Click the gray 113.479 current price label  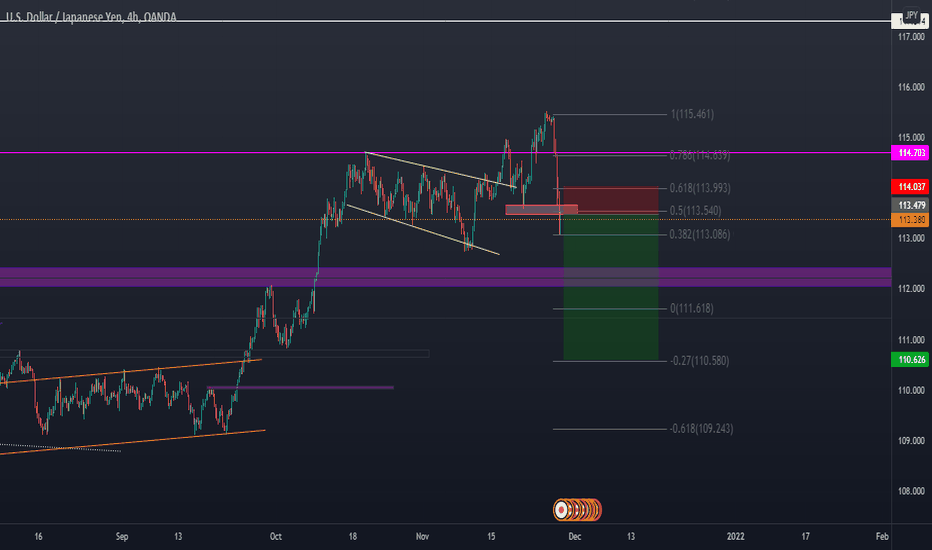(x=910, y=205)
